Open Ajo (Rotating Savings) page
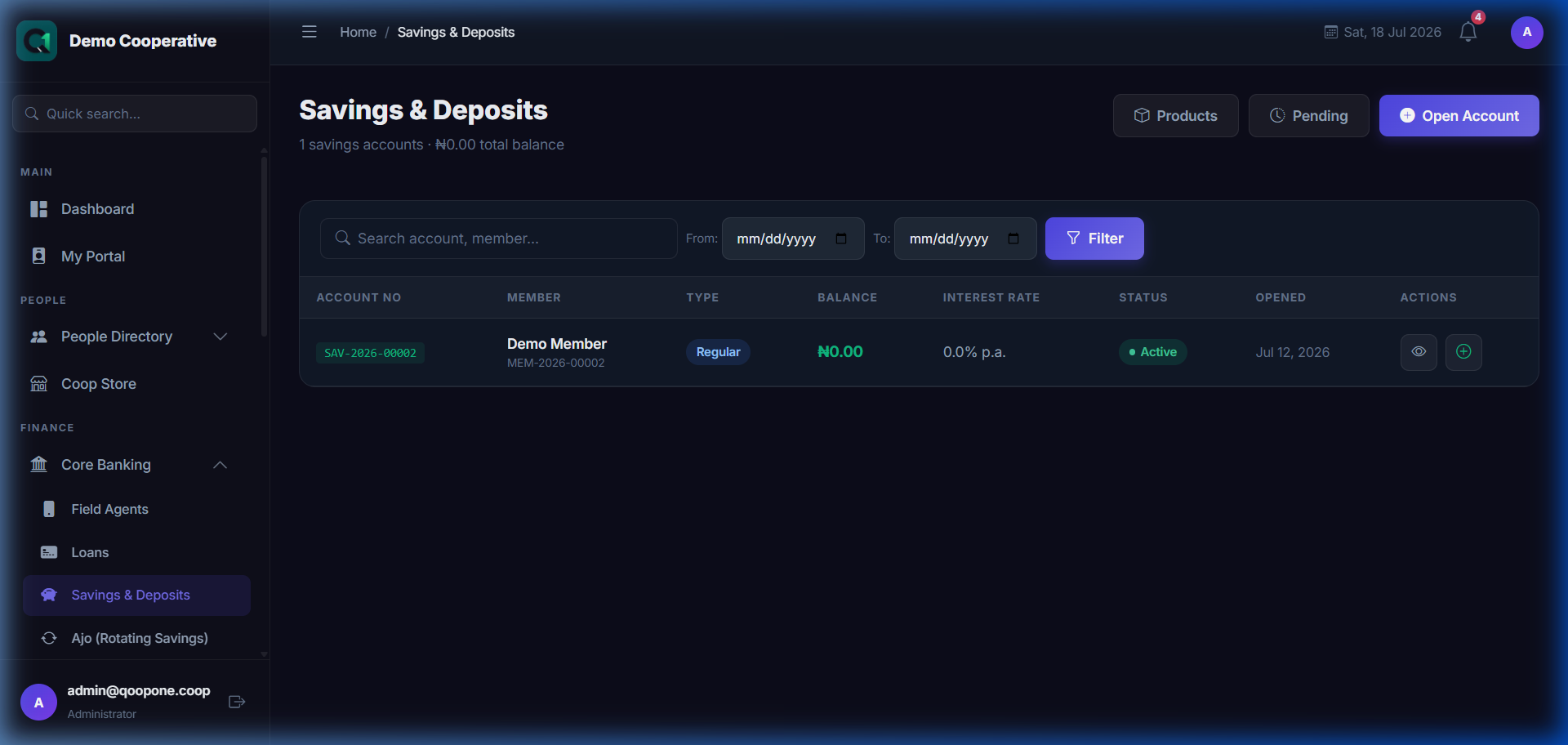The height and width of the screenshot is (745, 1568). coord(136,638)
